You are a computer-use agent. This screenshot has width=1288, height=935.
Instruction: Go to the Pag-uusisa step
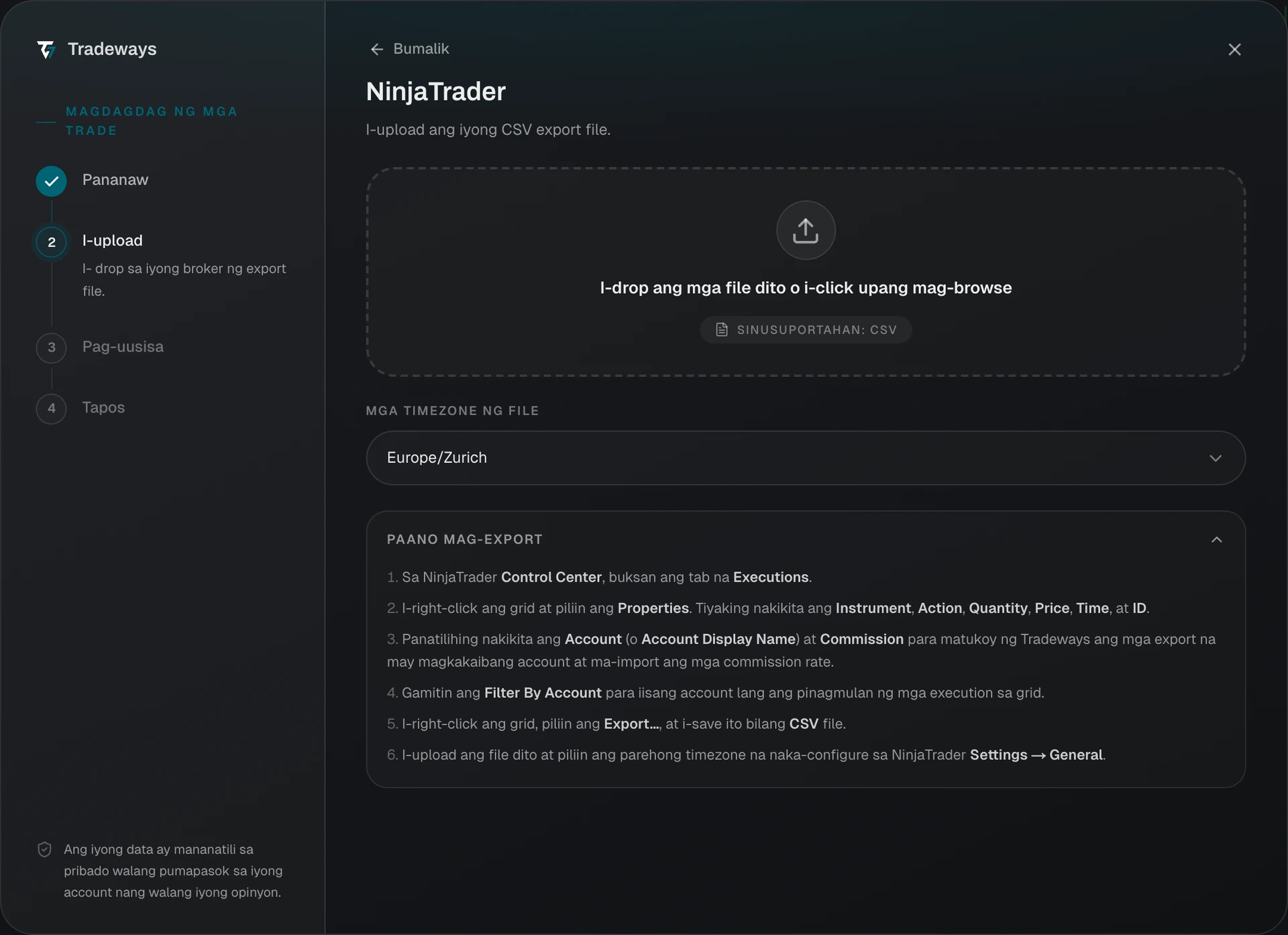123,347
